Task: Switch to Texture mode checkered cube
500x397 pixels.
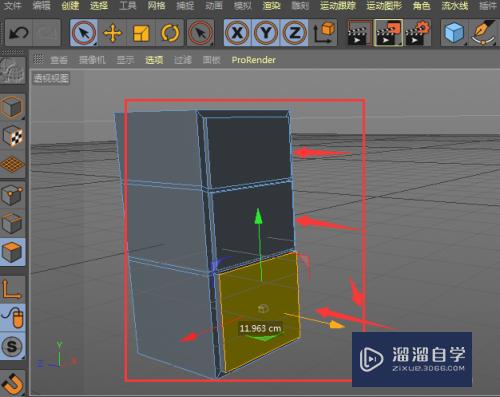Action: tap(13, 136)
